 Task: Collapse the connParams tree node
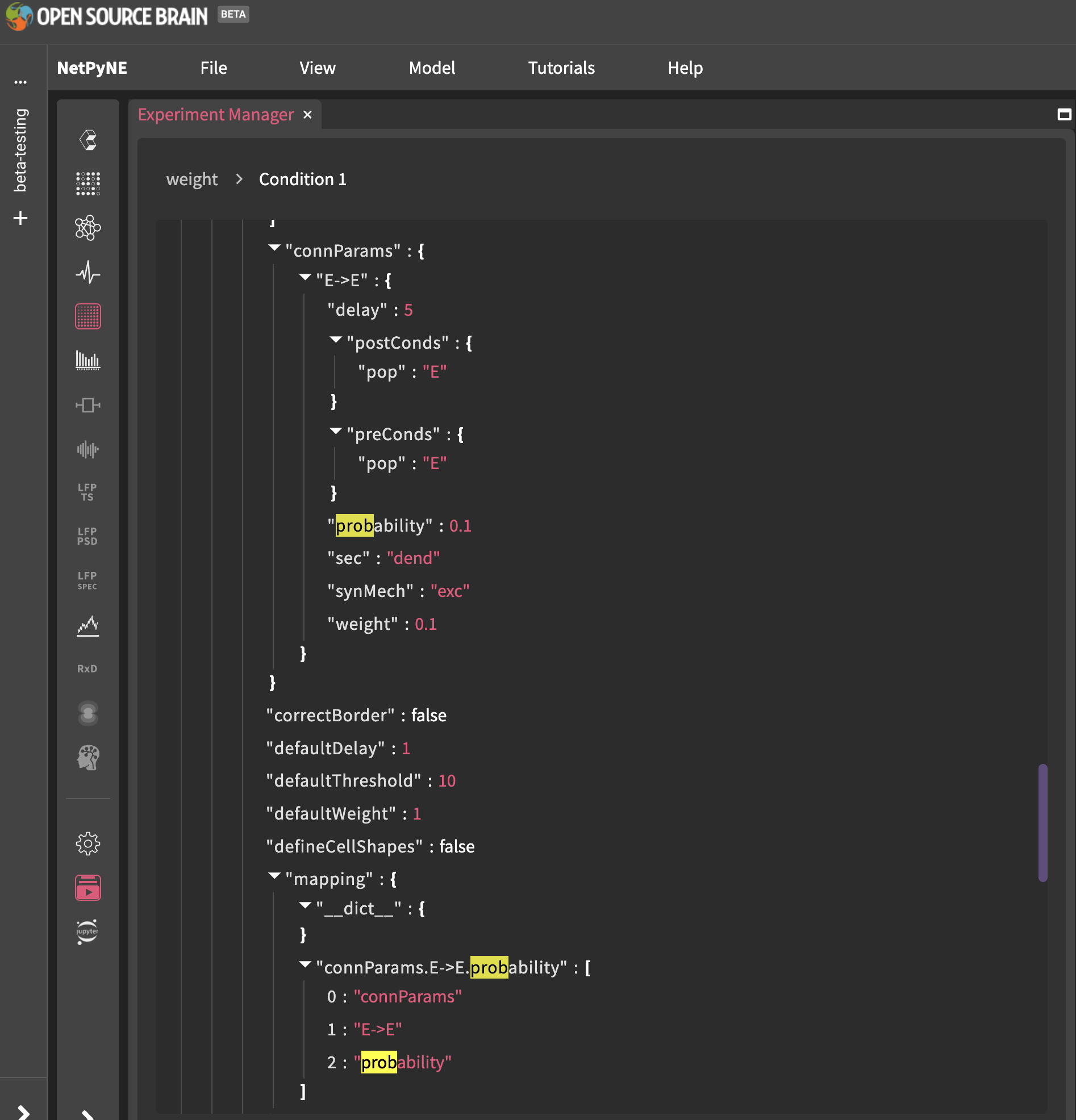point(275,248)
